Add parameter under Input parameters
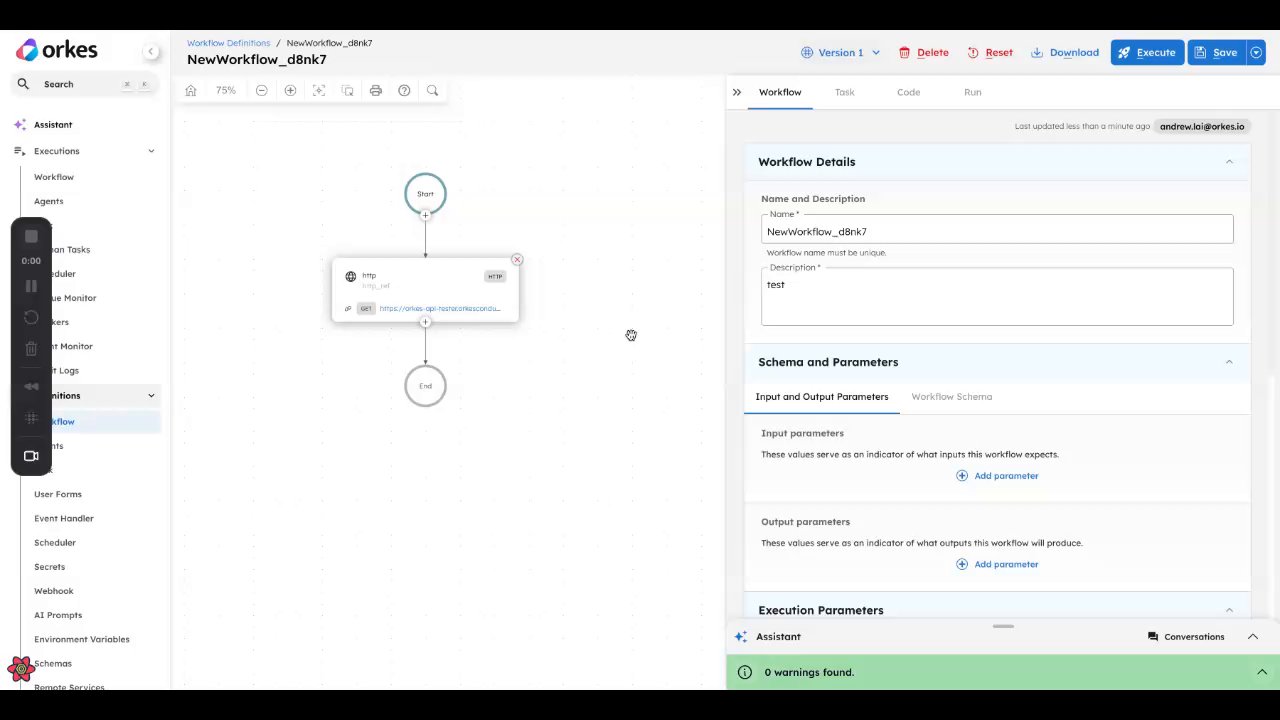The width and height of the screenshot is (1280, 720). pos(997,476)
